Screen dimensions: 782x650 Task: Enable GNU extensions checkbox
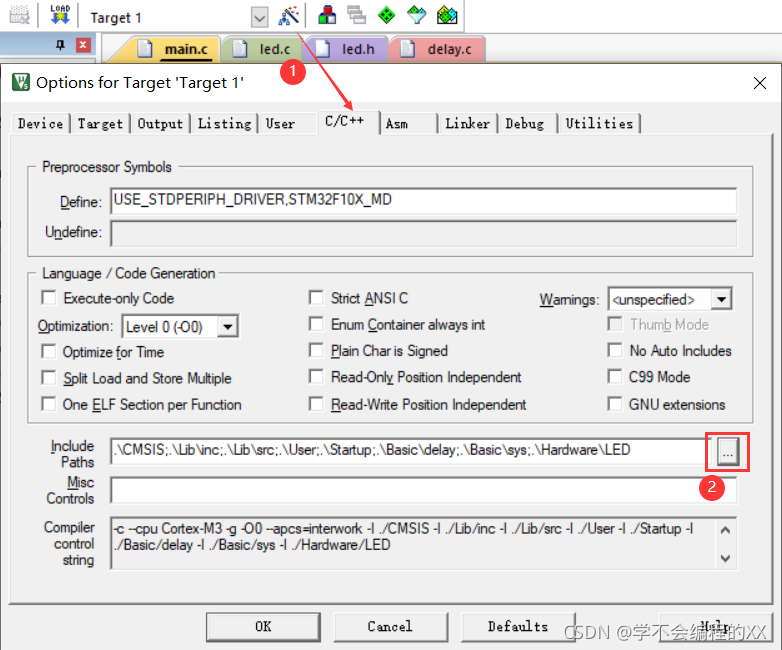point(615,404)
